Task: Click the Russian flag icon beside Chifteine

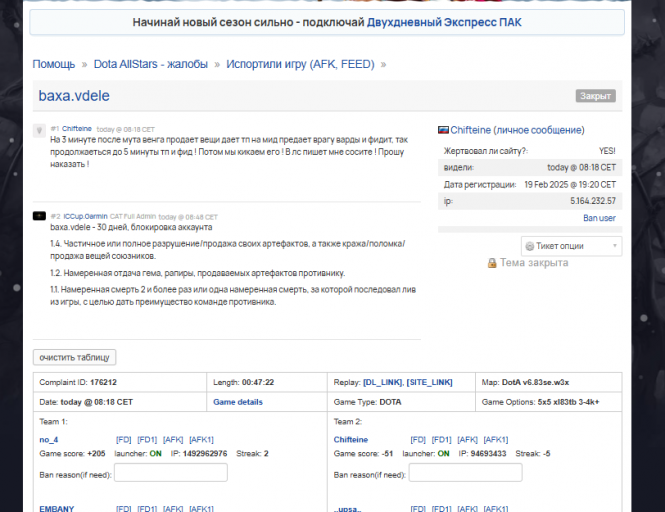Action: click(443, 130)
